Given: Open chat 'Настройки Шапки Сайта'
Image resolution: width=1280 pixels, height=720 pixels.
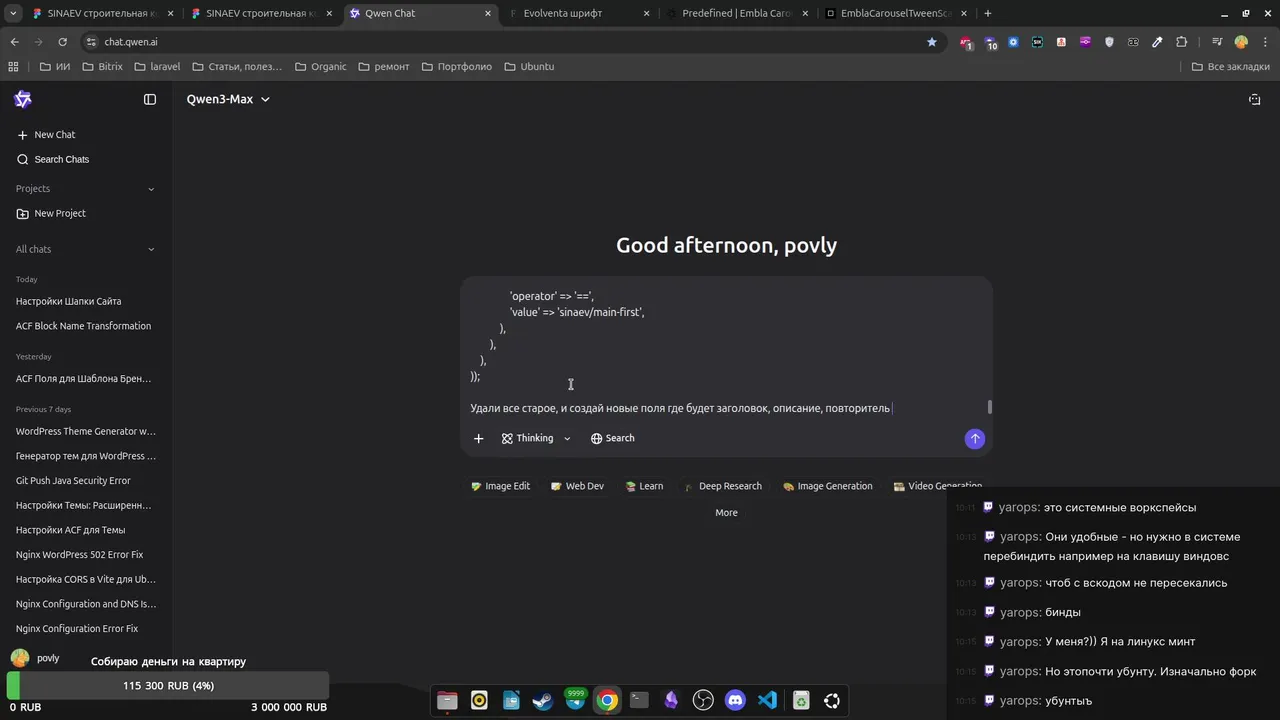Looking at the screenshot, I should 68,301.
